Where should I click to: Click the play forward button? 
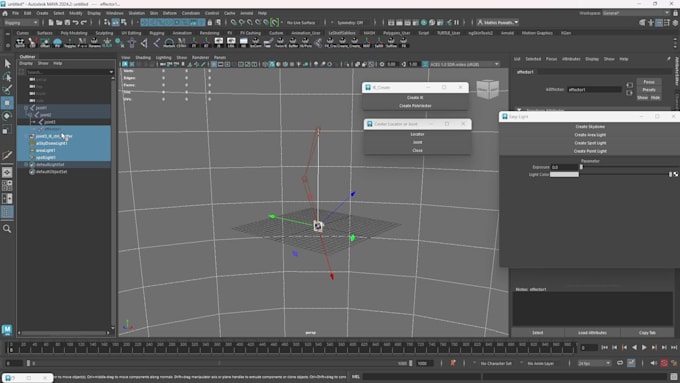(644, 347)
